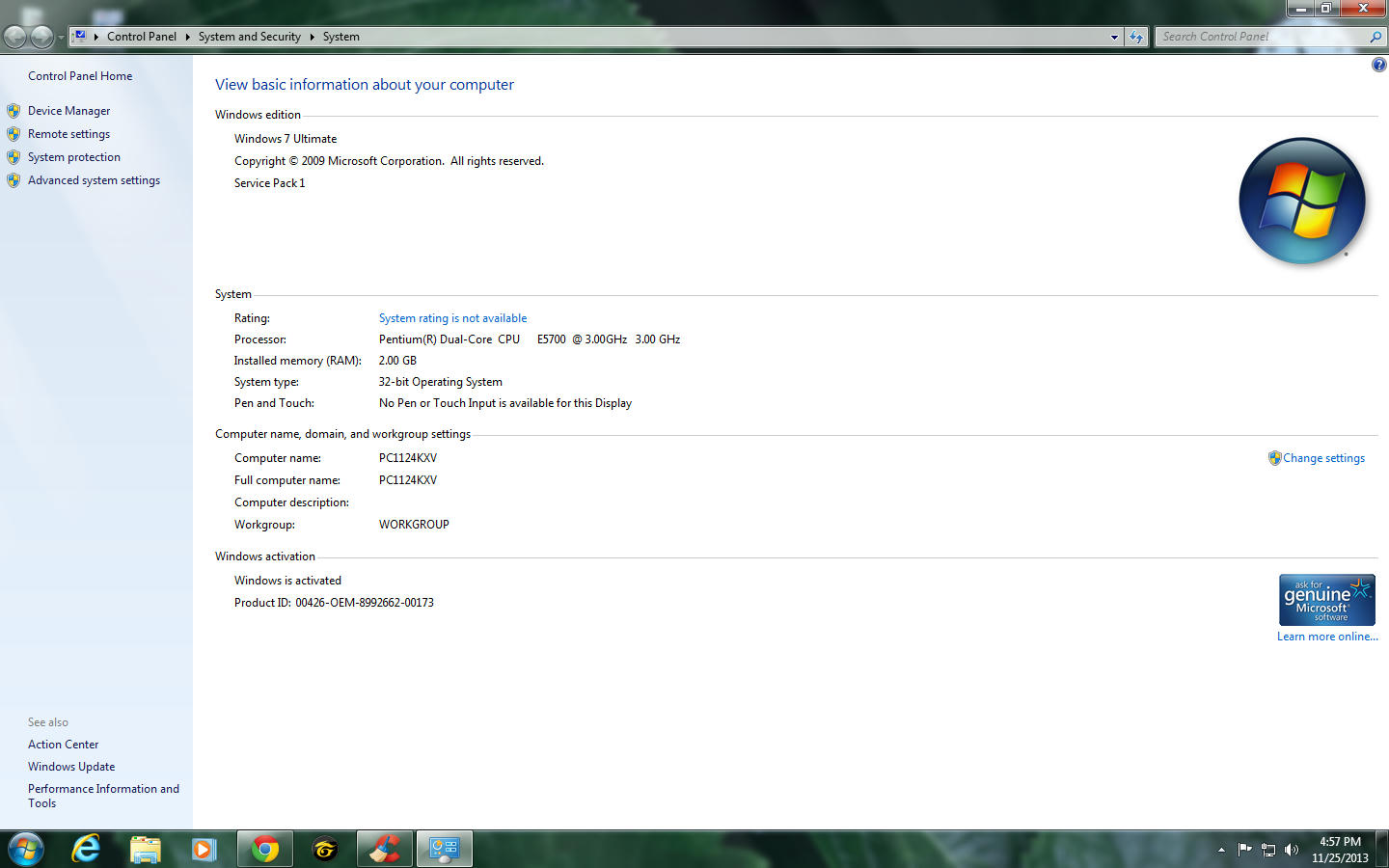
Task: Open Windows Explorer folder on taskbar
Action: coord(145,849)
